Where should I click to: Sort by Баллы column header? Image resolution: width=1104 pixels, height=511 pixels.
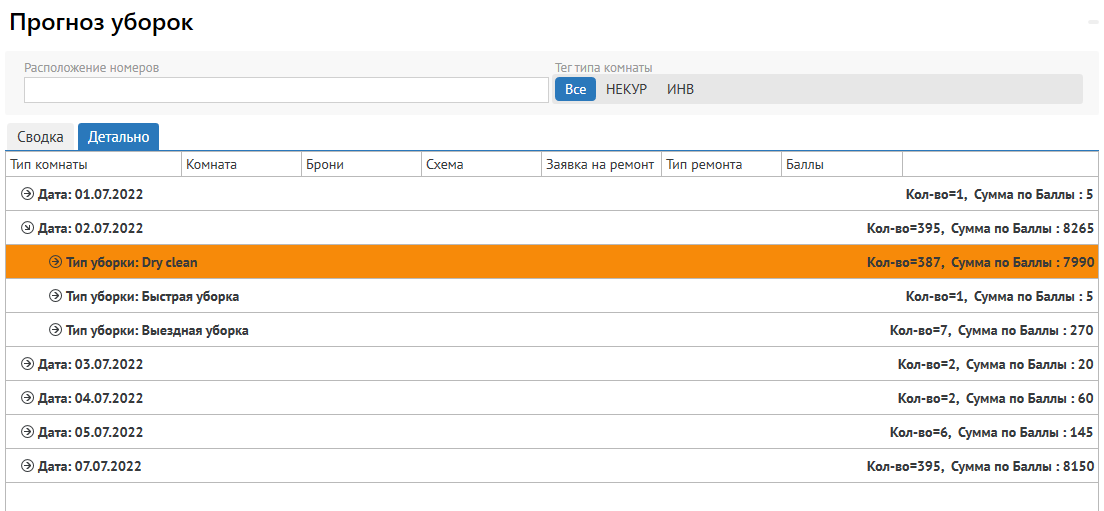(841, 164)
